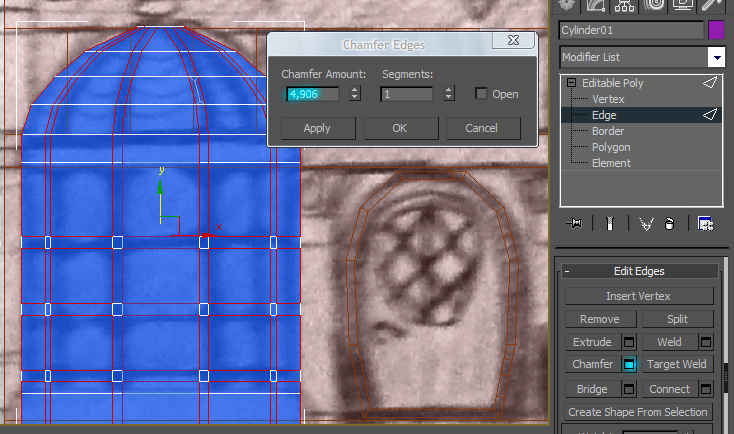The height and width of the screenshot is (434, 734).
Task: Toggle Chamfer settings box icon
Action: (x=629, y=365)
